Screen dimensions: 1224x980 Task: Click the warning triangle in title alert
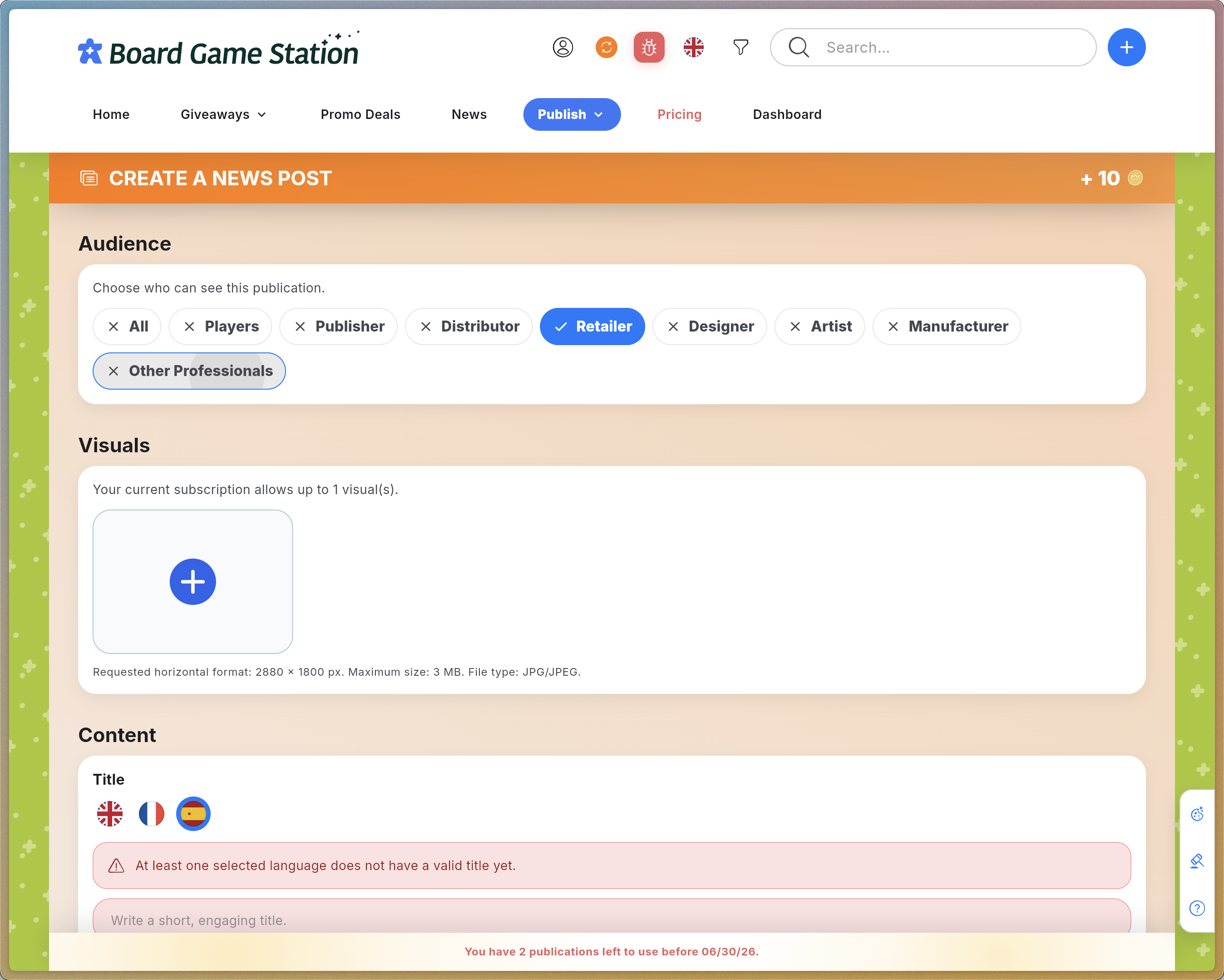click(116, 865)
